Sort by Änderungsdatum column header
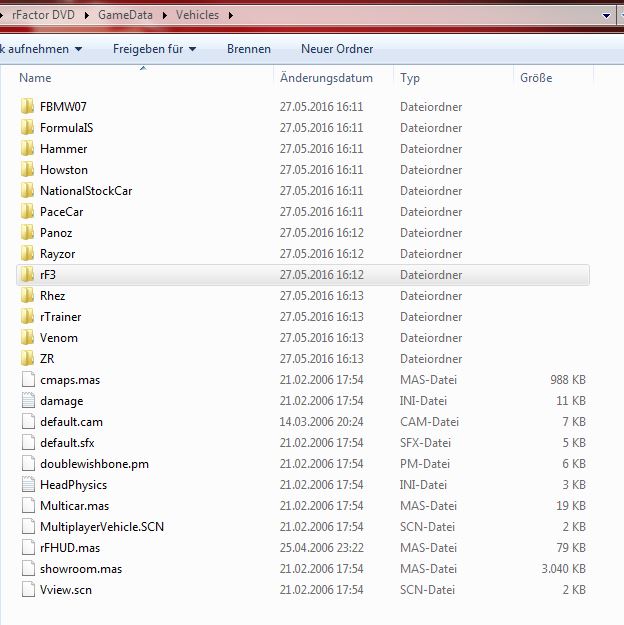The width and height of the screenshot is (624, 625). click(326, 78)
